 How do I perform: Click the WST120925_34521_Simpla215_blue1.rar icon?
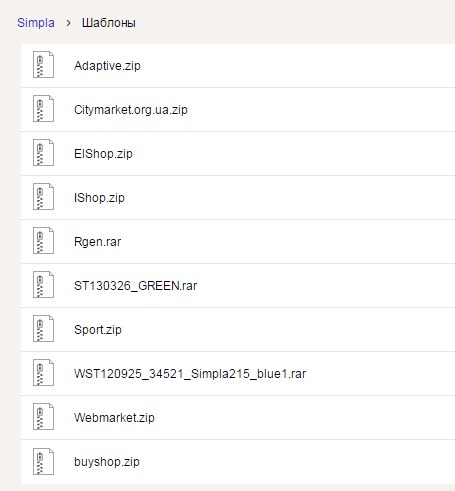tap(43, 372)
